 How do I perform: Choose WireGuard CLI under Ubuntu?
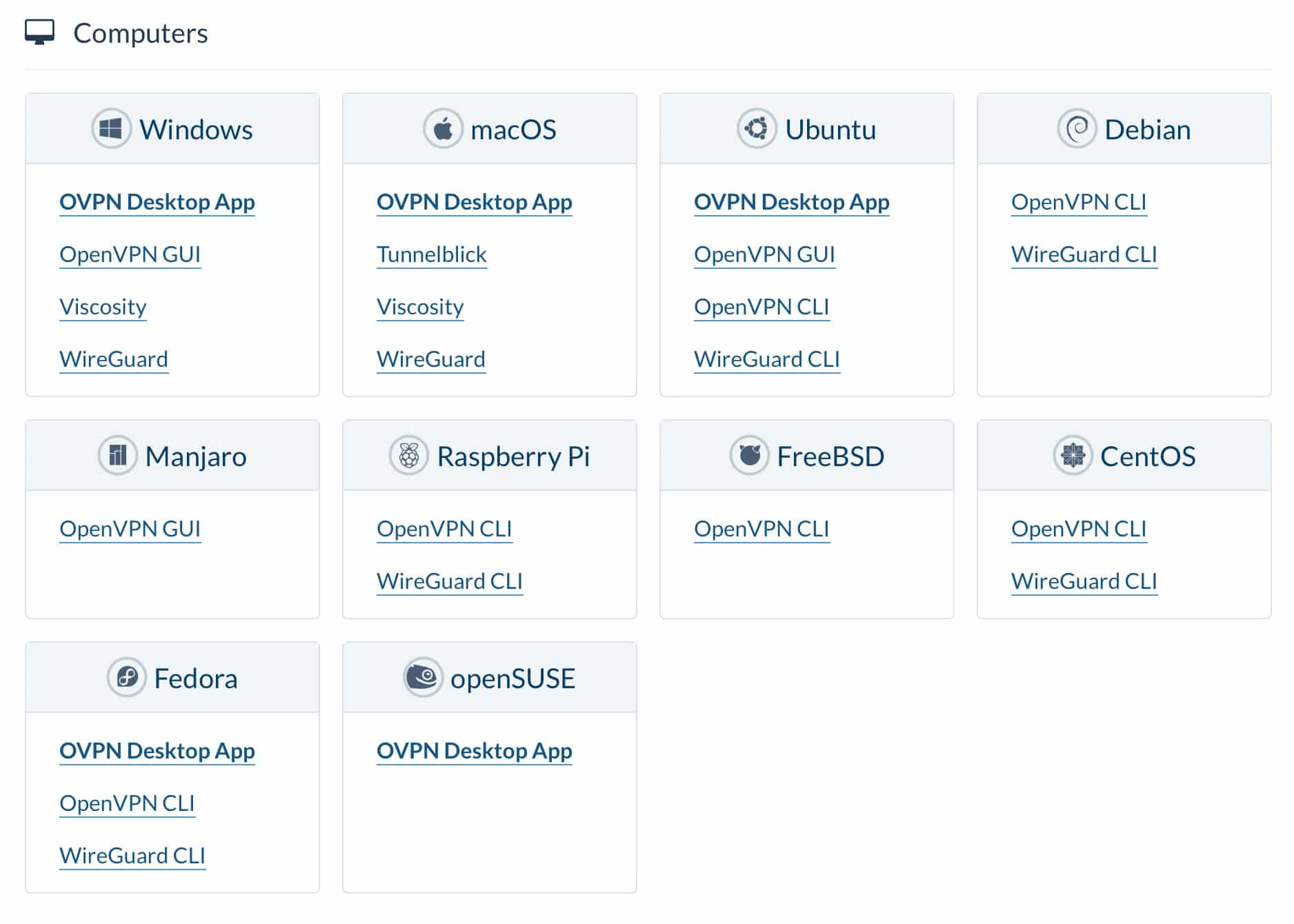coord(767,359)
